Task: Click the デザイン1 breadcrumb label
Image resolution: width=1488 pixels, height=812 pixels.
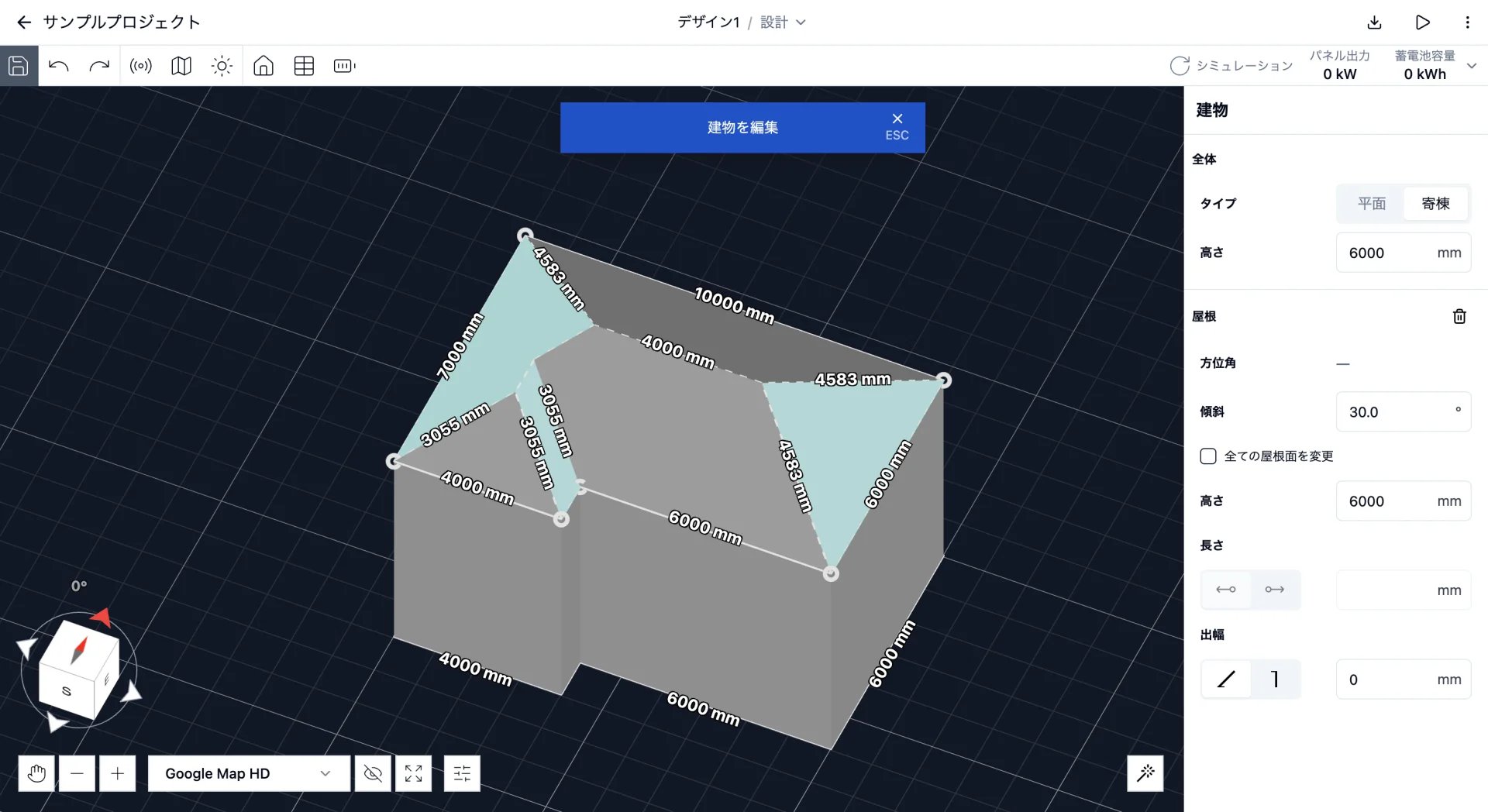Action: [x=708, y=22]
